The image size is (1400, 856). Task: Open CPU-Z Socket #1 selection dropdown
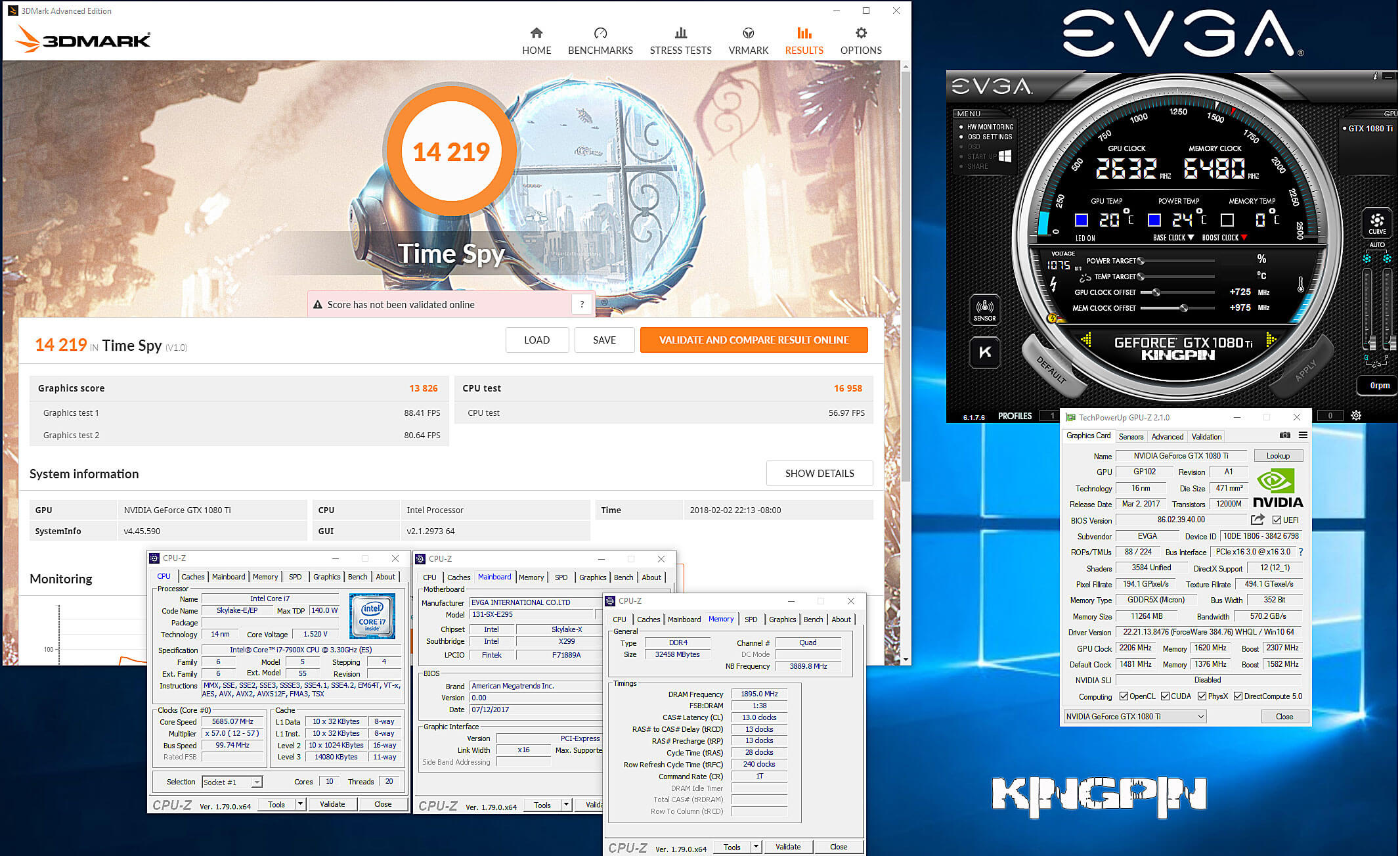point(257,782)
